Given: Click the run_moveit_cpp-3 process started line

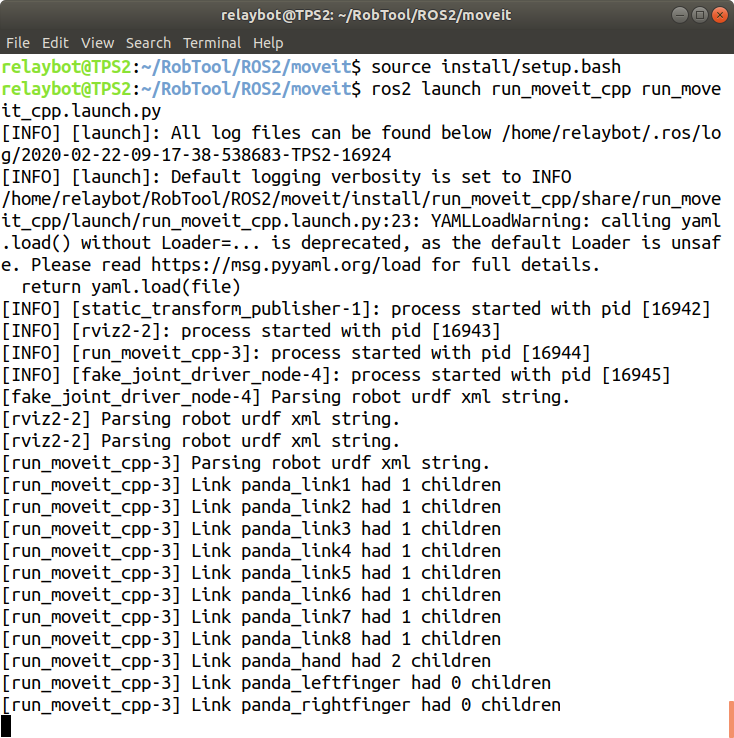Looking at the screenshot, I should 296,353.
